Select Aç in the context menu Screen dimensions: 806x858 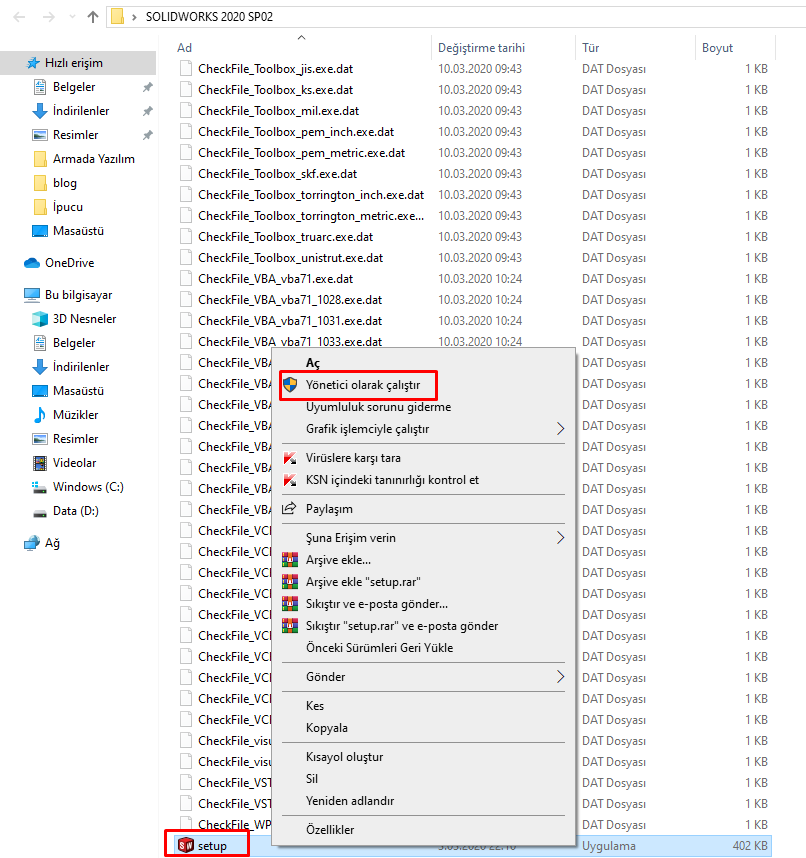point(313,363)
